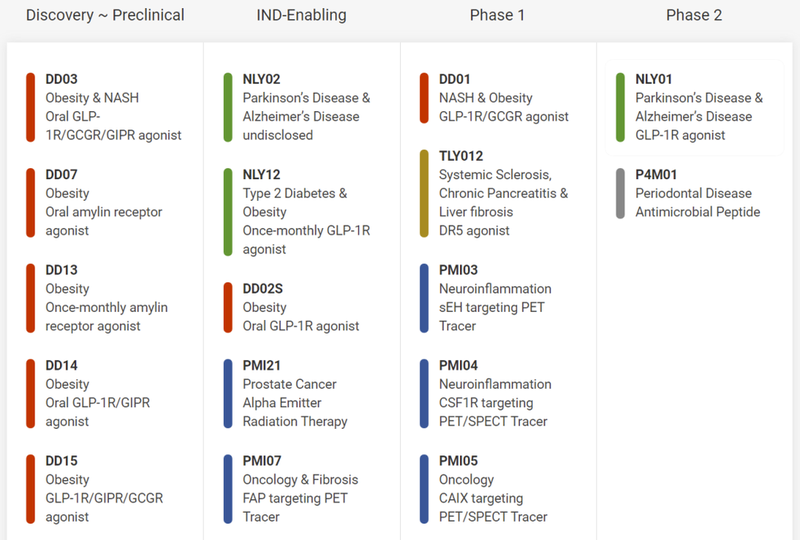Select the IND-Enabling column header

click(301, 15)
